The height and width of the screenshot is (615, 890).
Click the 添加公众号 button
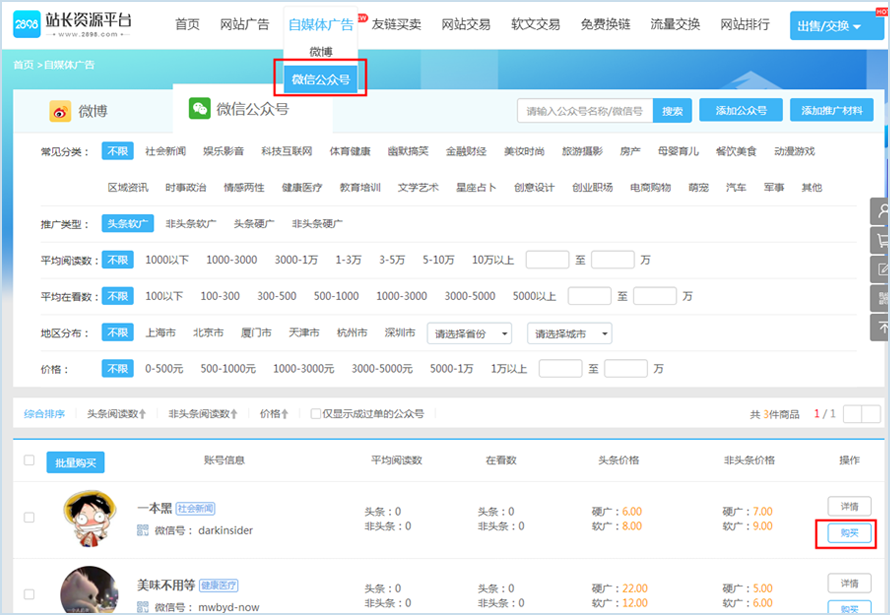[740, 111]
